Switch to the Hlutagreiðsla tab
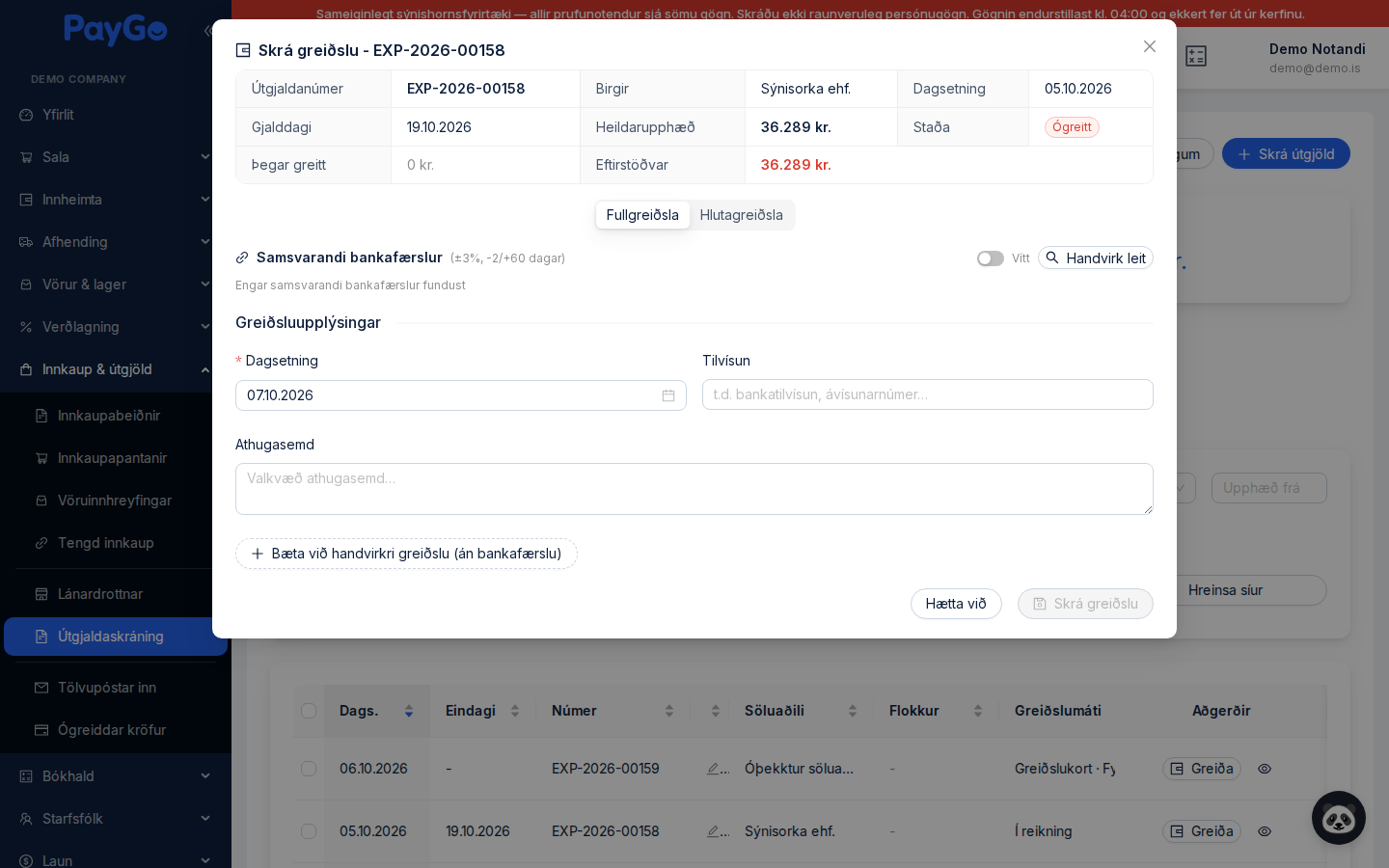 pyautogui.click(x=742, y=215)
